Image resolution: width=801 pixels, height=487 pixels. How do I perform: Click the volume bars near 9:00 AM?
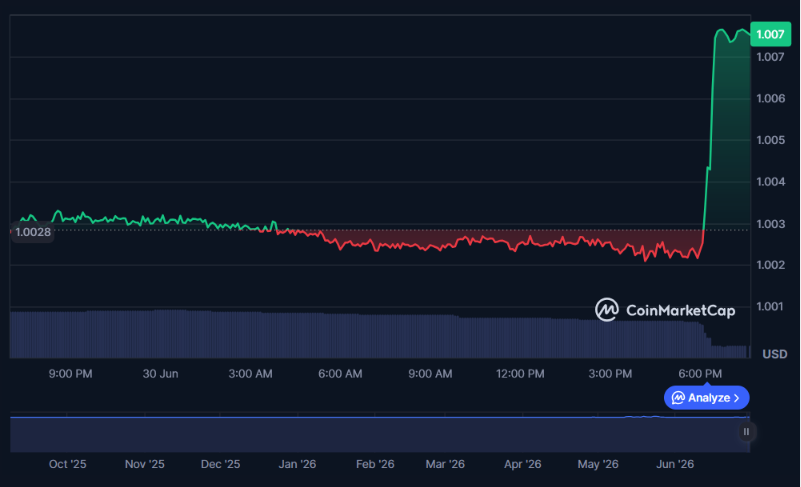(430, 336)
